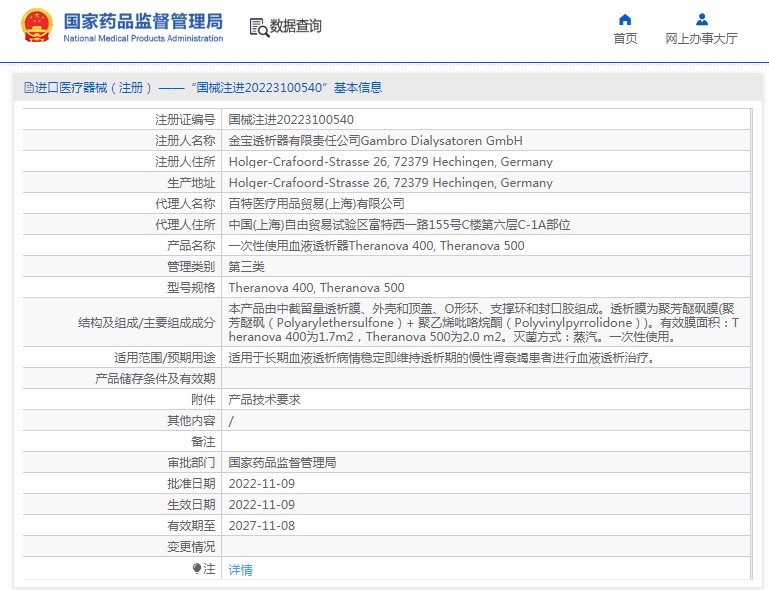Click the 产品储存条件及有效期 row label
The width and height of the screenshot is (769, 590).
(155, 379)
